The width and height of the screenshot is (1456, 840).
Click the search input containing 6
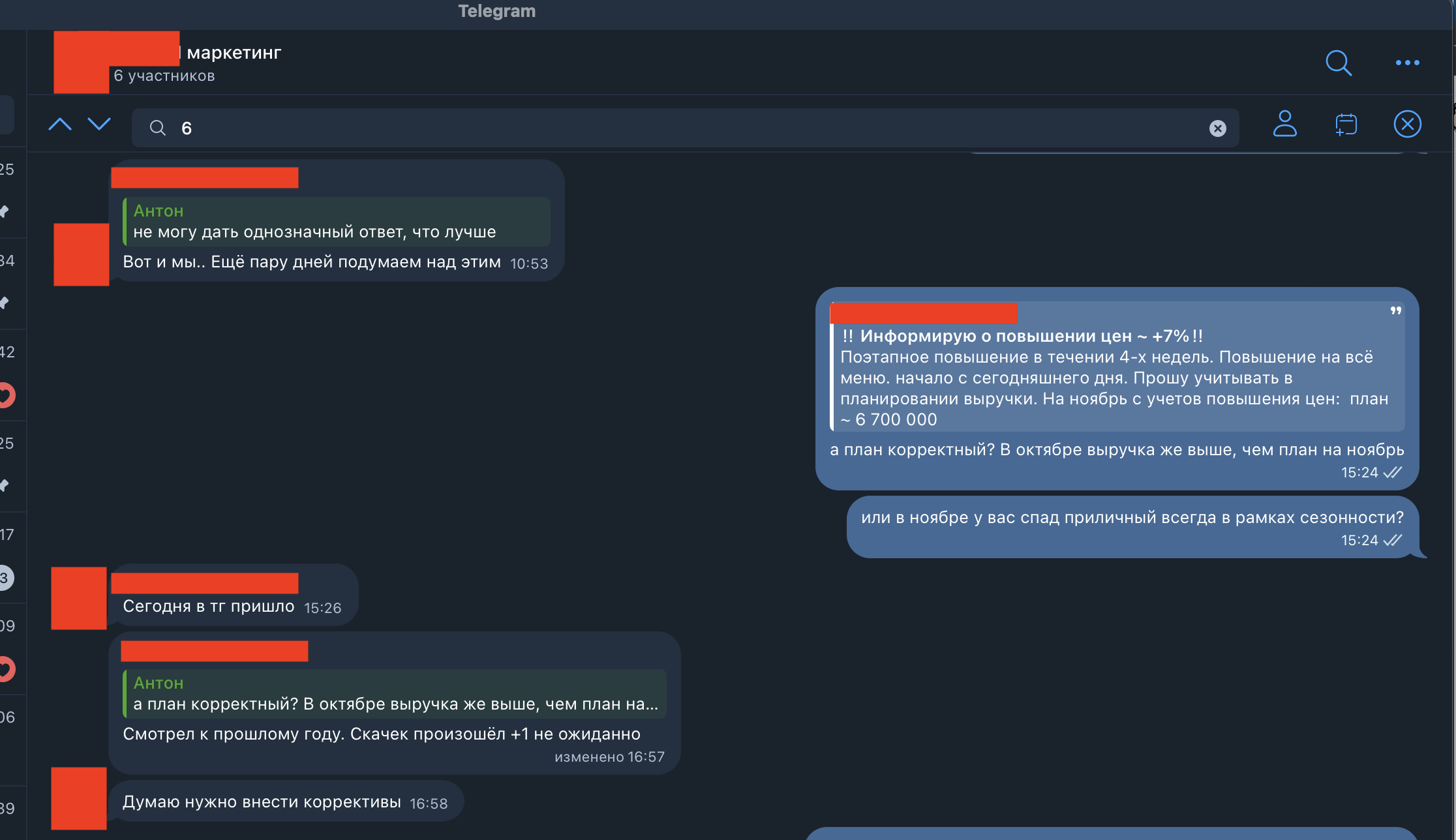[685, 128]
